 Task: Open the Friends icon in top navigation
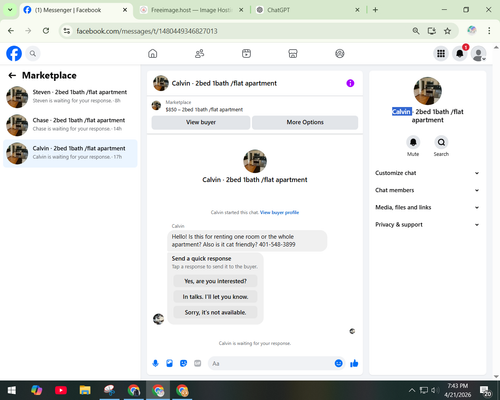[x=199, y=53]
